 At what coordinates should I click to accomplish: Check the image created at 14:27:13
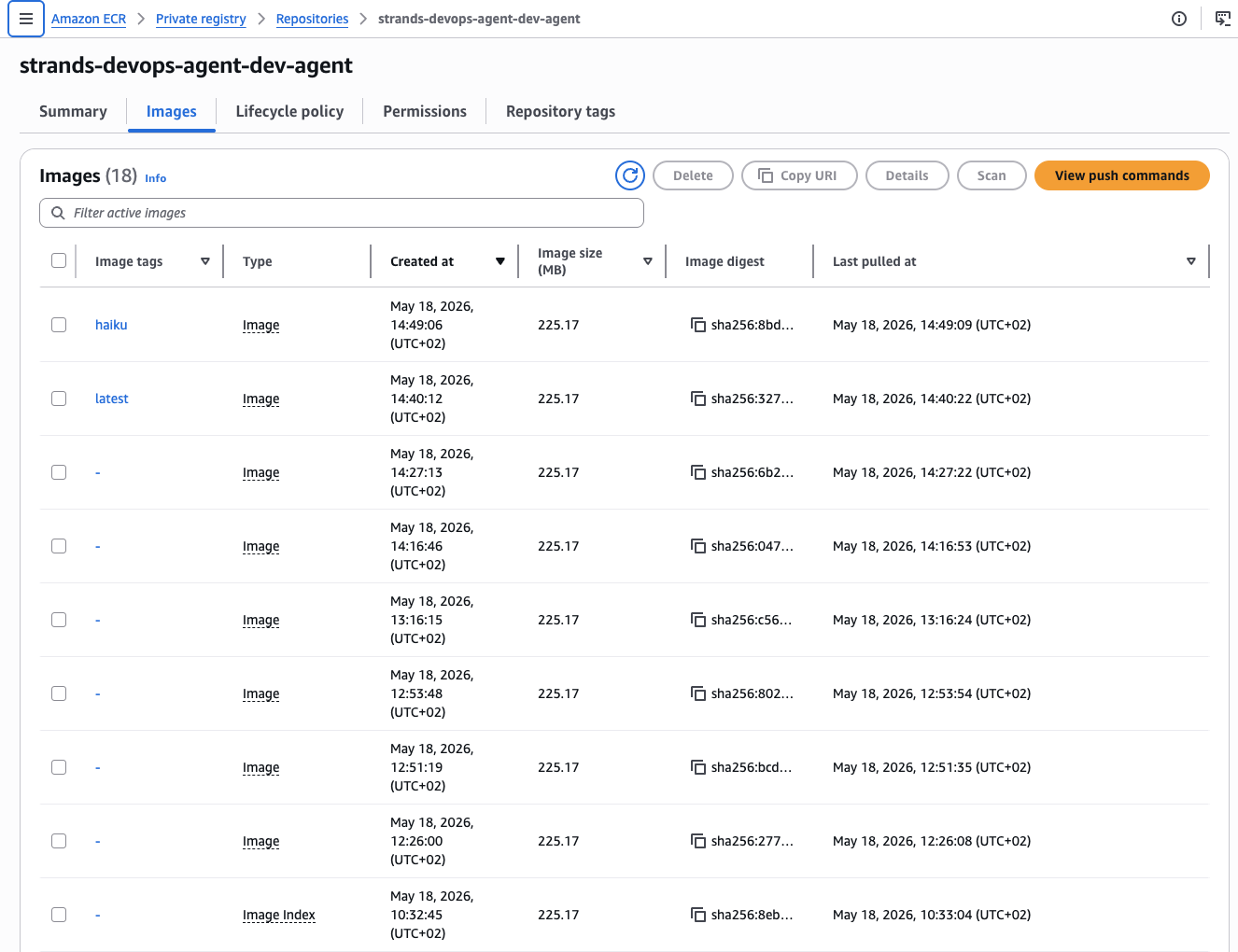[x=59, y=472]
